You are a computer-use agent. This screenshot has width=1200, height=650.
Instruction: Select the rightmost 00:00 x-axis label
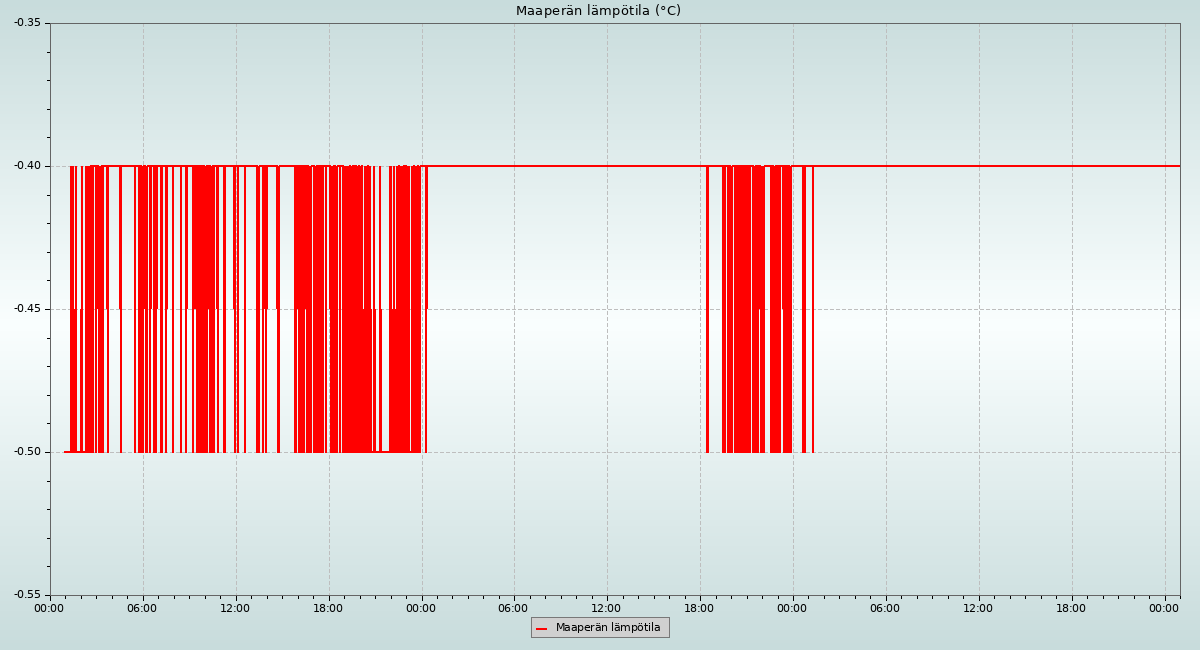tap(1164, 608)
